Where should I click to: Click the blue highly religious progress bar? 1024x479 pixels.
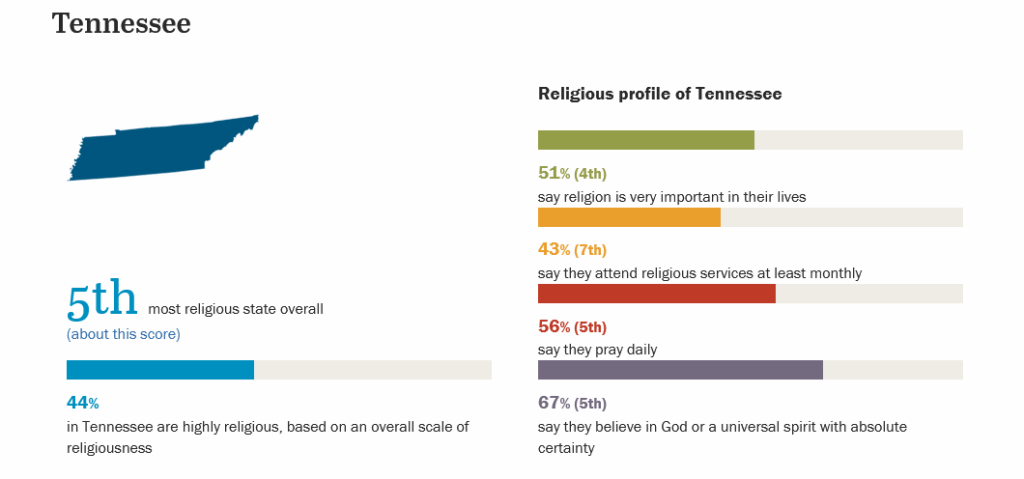(160, 370)
